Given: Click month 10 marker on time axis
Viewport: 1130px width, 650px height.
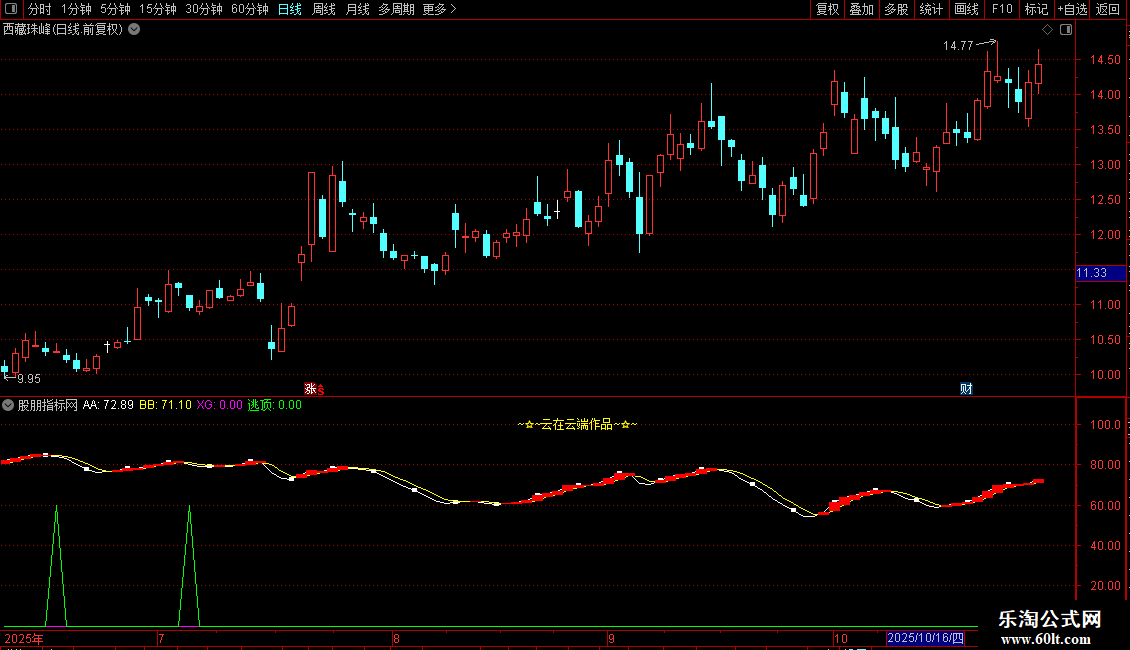Looking at the screenshot, I should (840, 638).
